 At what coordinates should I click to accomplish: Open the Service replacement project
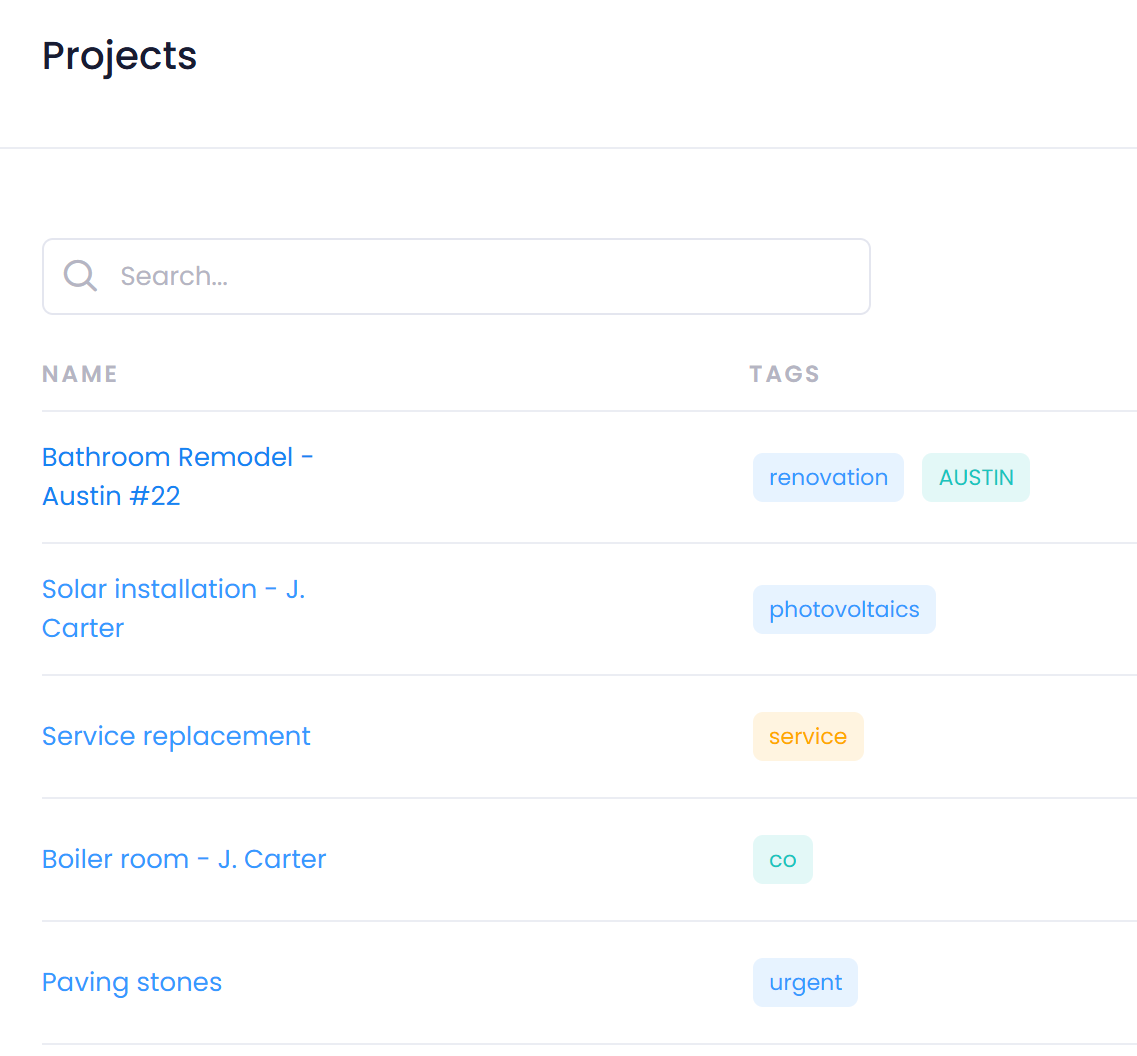(176, 736)
